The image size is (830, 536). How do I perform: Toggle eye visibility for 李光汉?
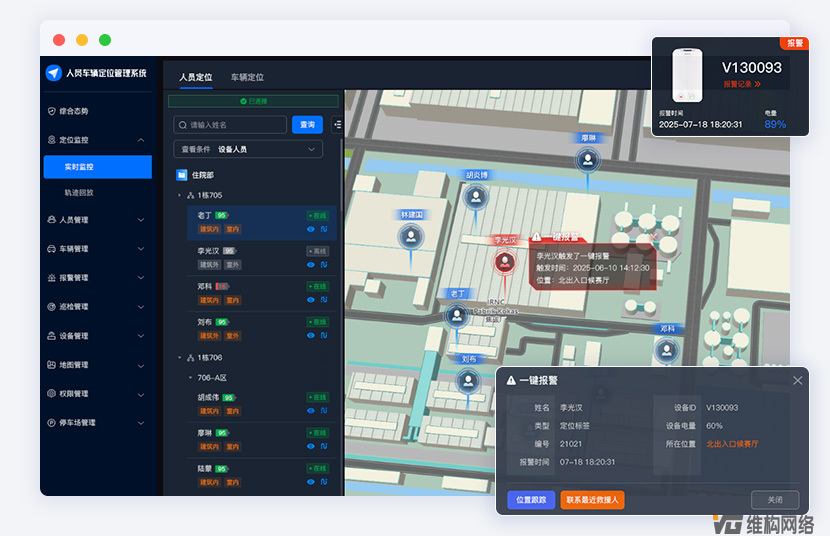[x=310, y=265]
